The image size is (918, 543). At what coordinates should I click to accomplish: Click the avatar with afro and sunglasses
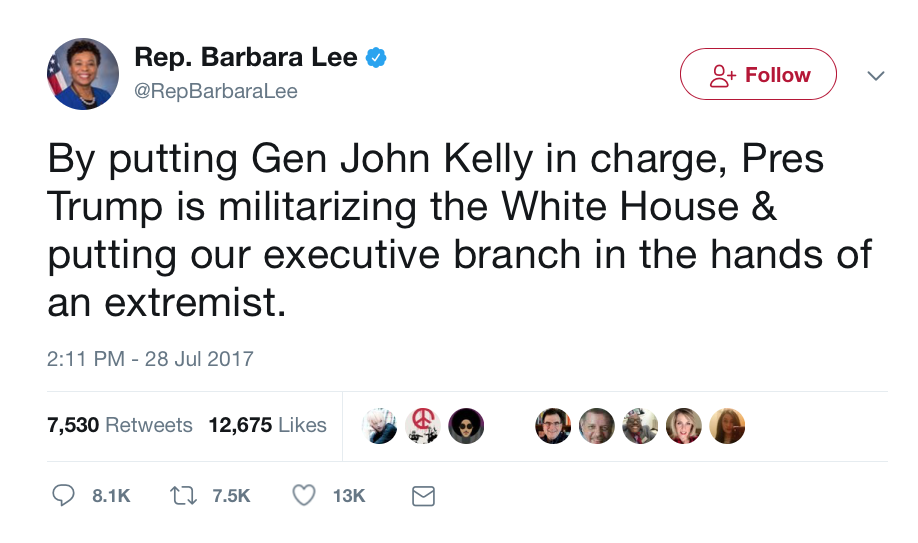click(x=465, y=425)
